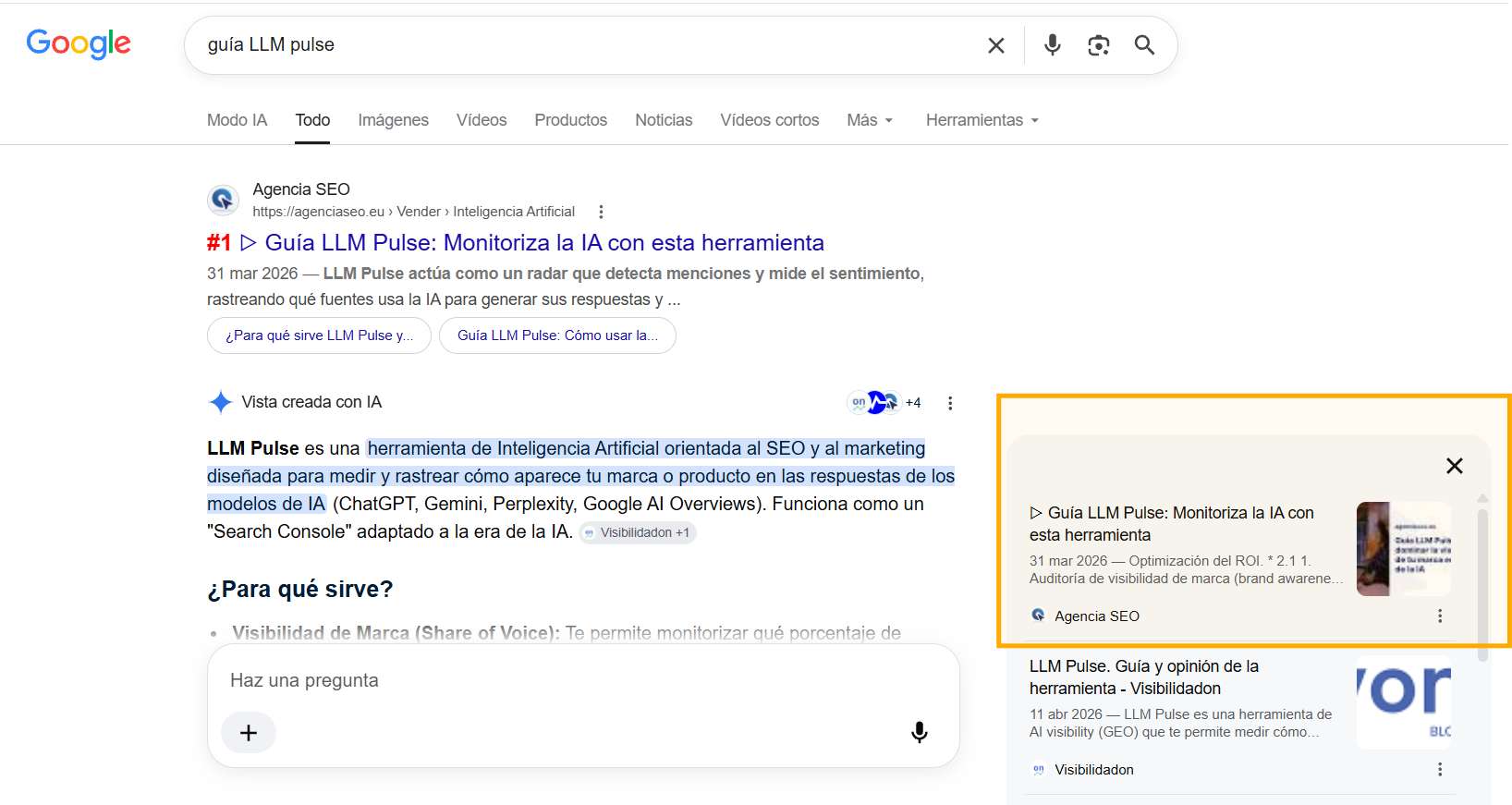Click the Guía LLM Pulse card thumbnail
Viewport: 1512px width, 805px height.
click(x=1403, y=549)
